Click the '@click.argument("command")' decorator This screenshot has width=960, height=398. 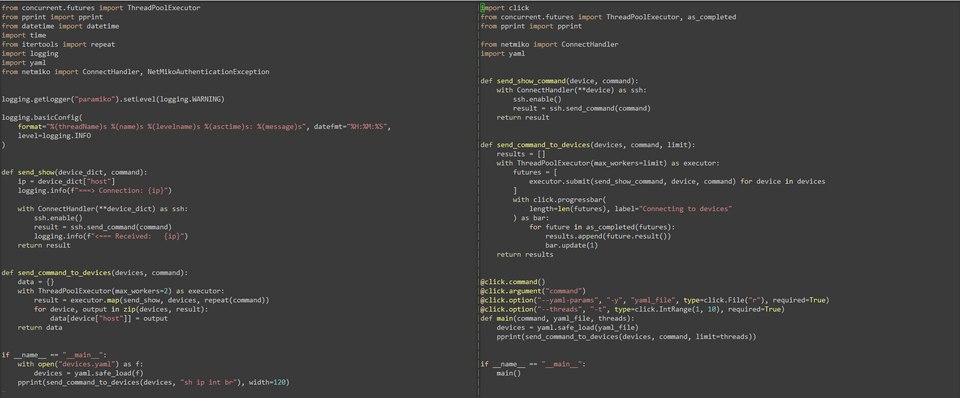pyautogui.click(x=533, y=291)
